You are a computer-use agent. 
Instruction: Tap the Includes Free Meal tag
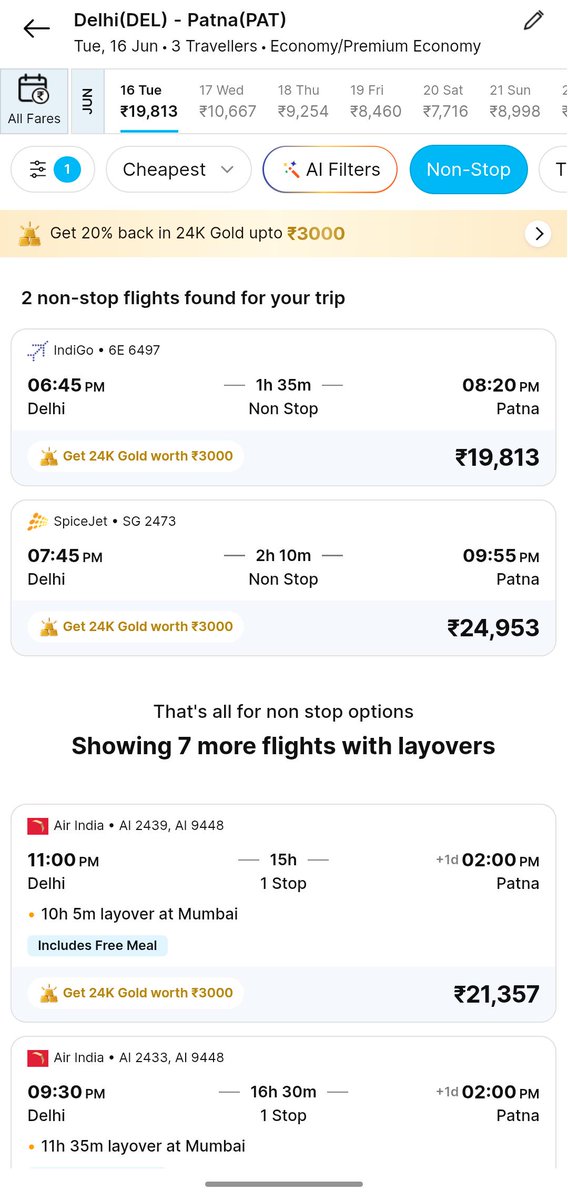coord(97,945)
